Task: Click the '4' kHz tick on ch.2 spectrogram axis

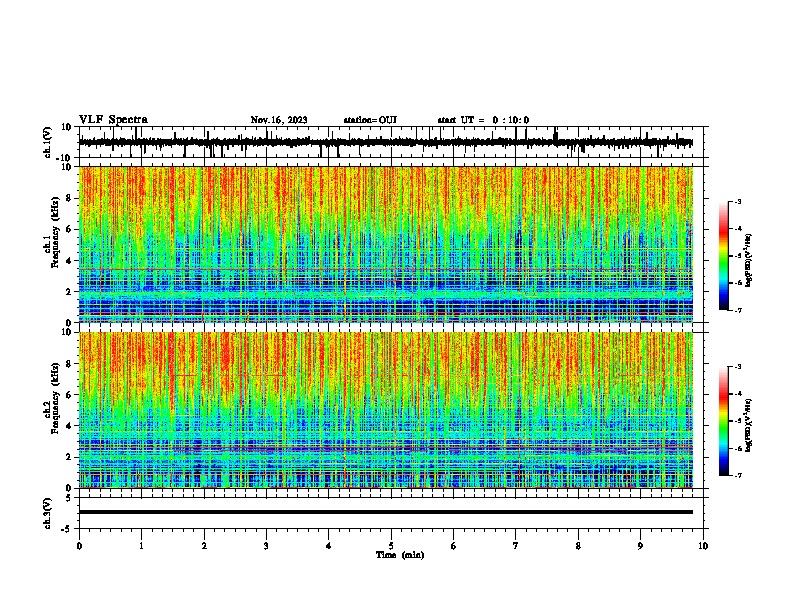Action: 69,426
